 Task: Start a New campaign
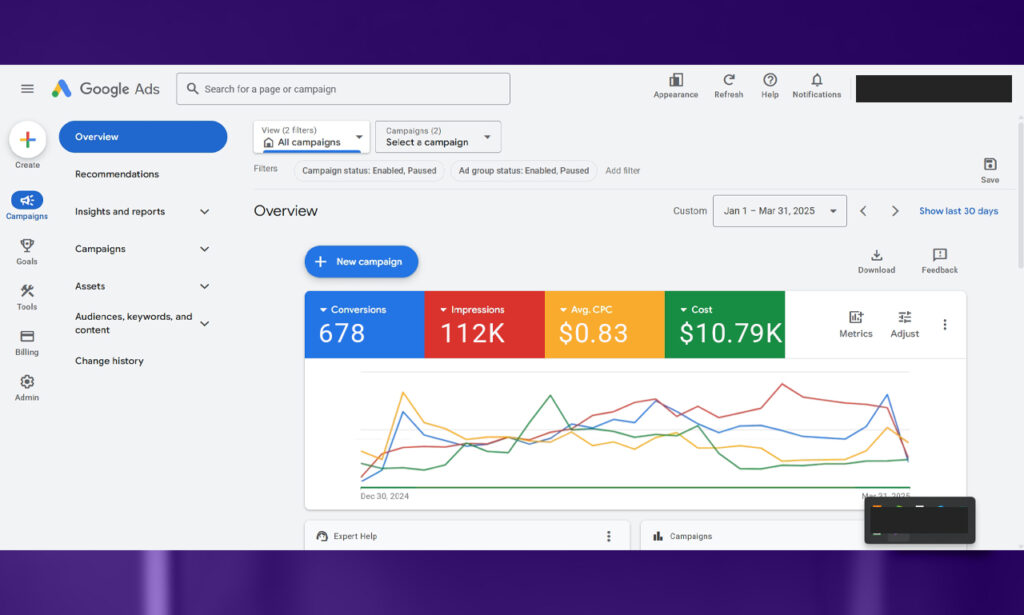tap(361, 262)
